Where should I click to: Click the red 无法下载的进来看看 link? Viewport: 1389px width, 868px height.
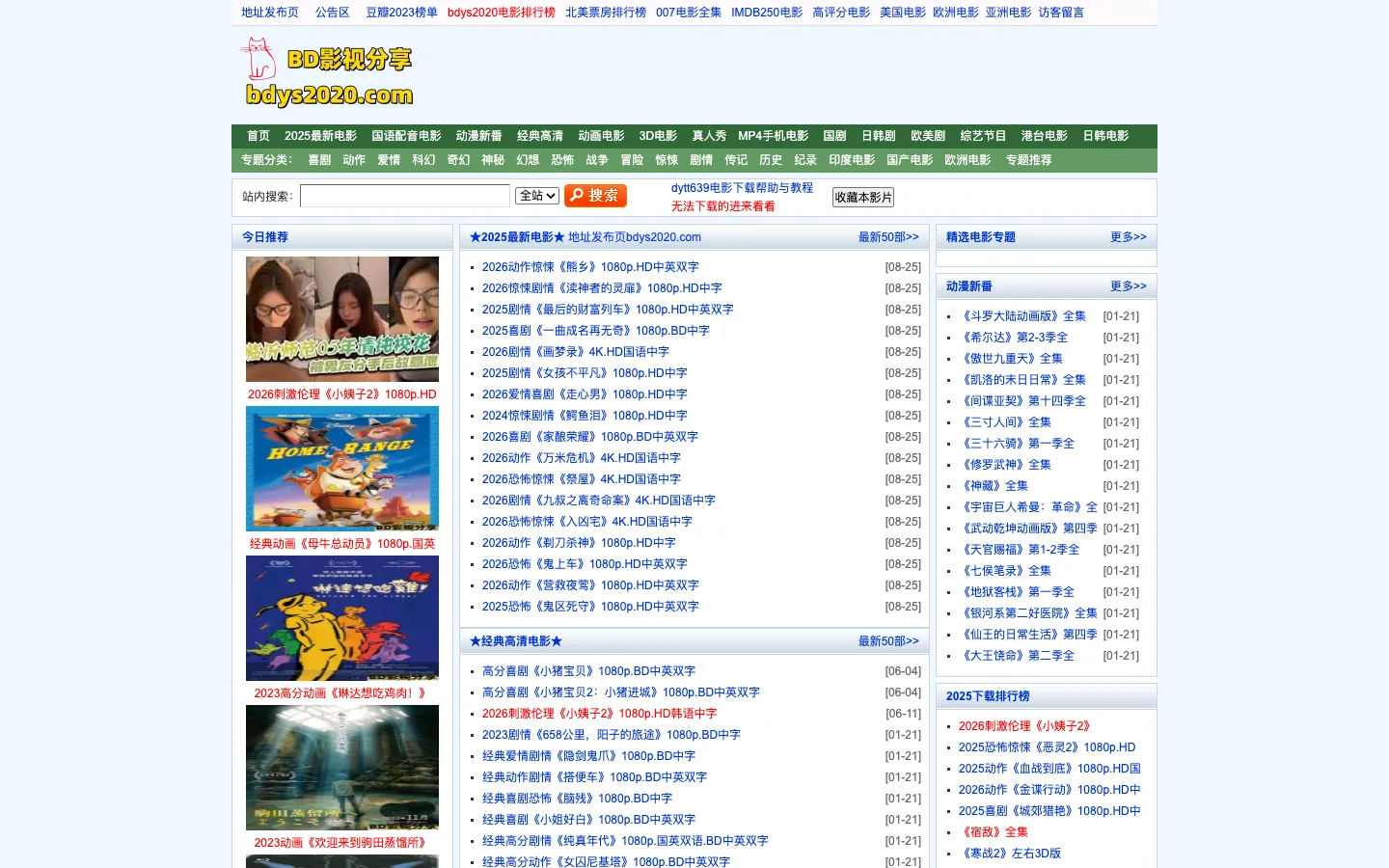click(722, 206)
